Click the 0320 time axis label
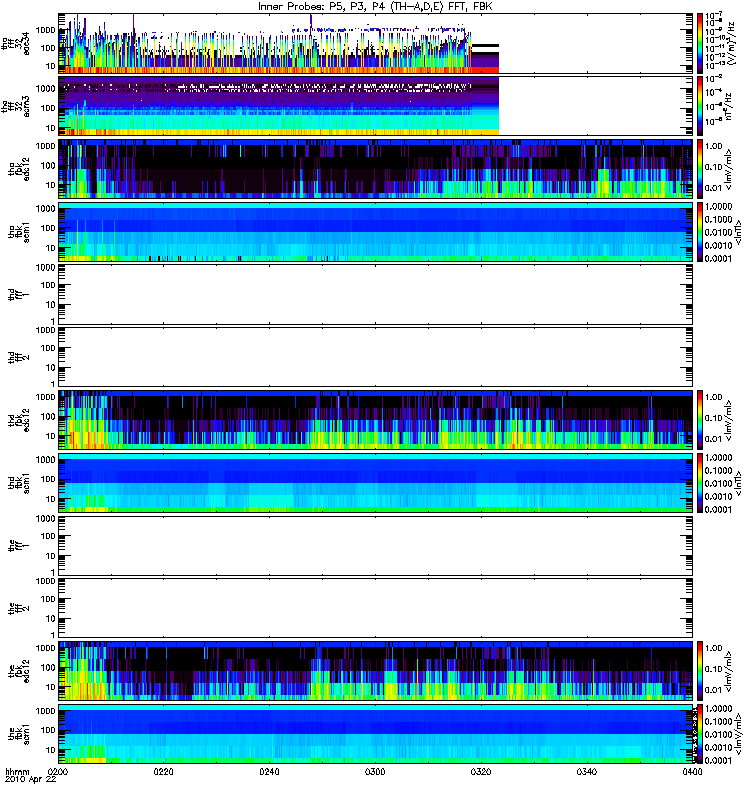 pos(481,771)
